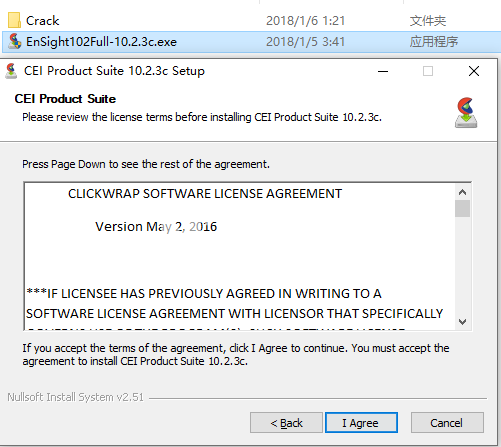Click the installer icon in the title bar

(11, 71)
